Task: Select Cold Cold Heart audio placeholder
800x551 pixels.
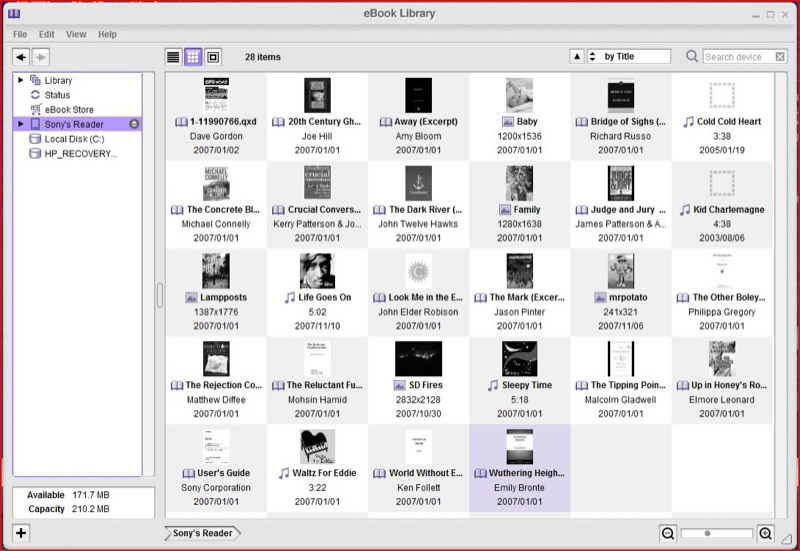Action: tap(722, 95)
